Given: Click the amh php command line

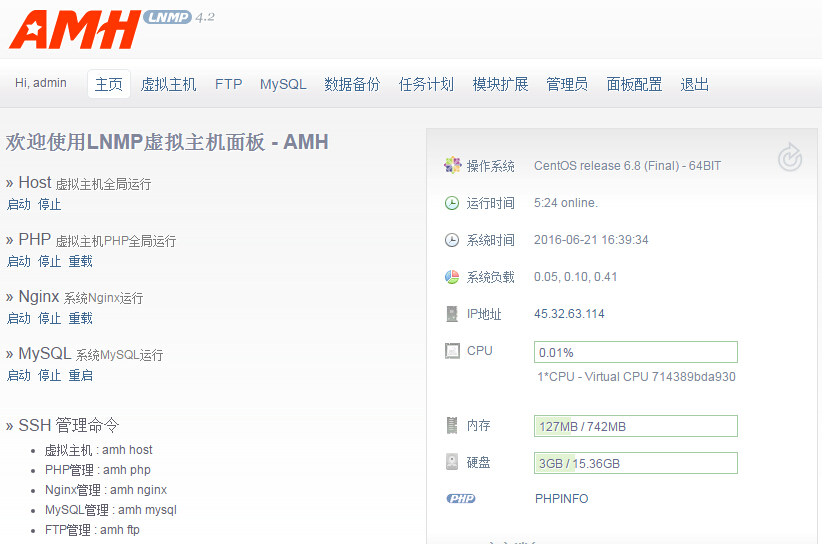Looking at the screenshot, I should coord(98,470).
